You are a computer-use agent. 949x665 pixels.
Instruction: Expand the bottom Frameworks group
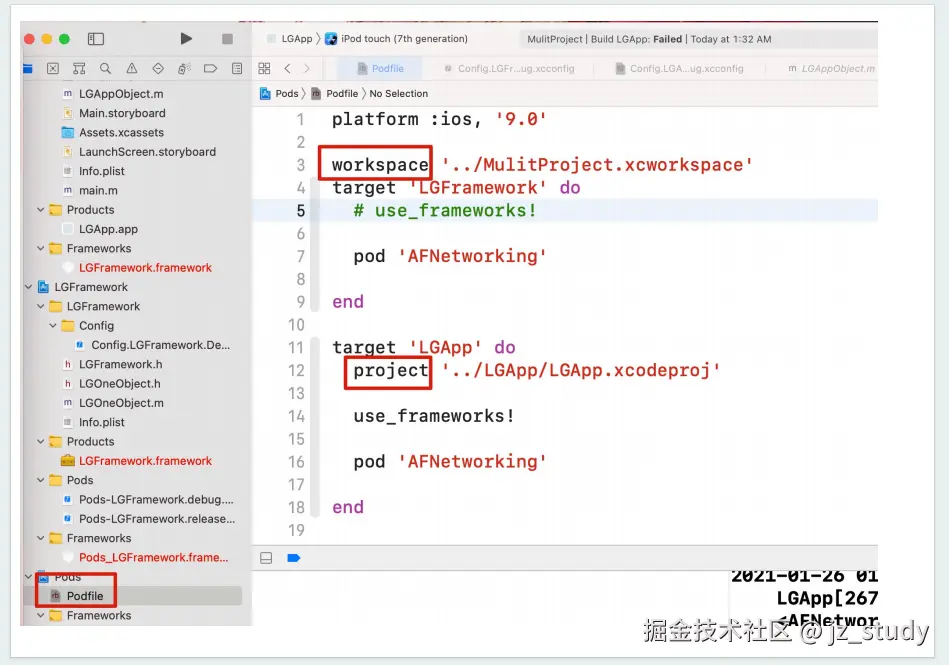point(41,615)
